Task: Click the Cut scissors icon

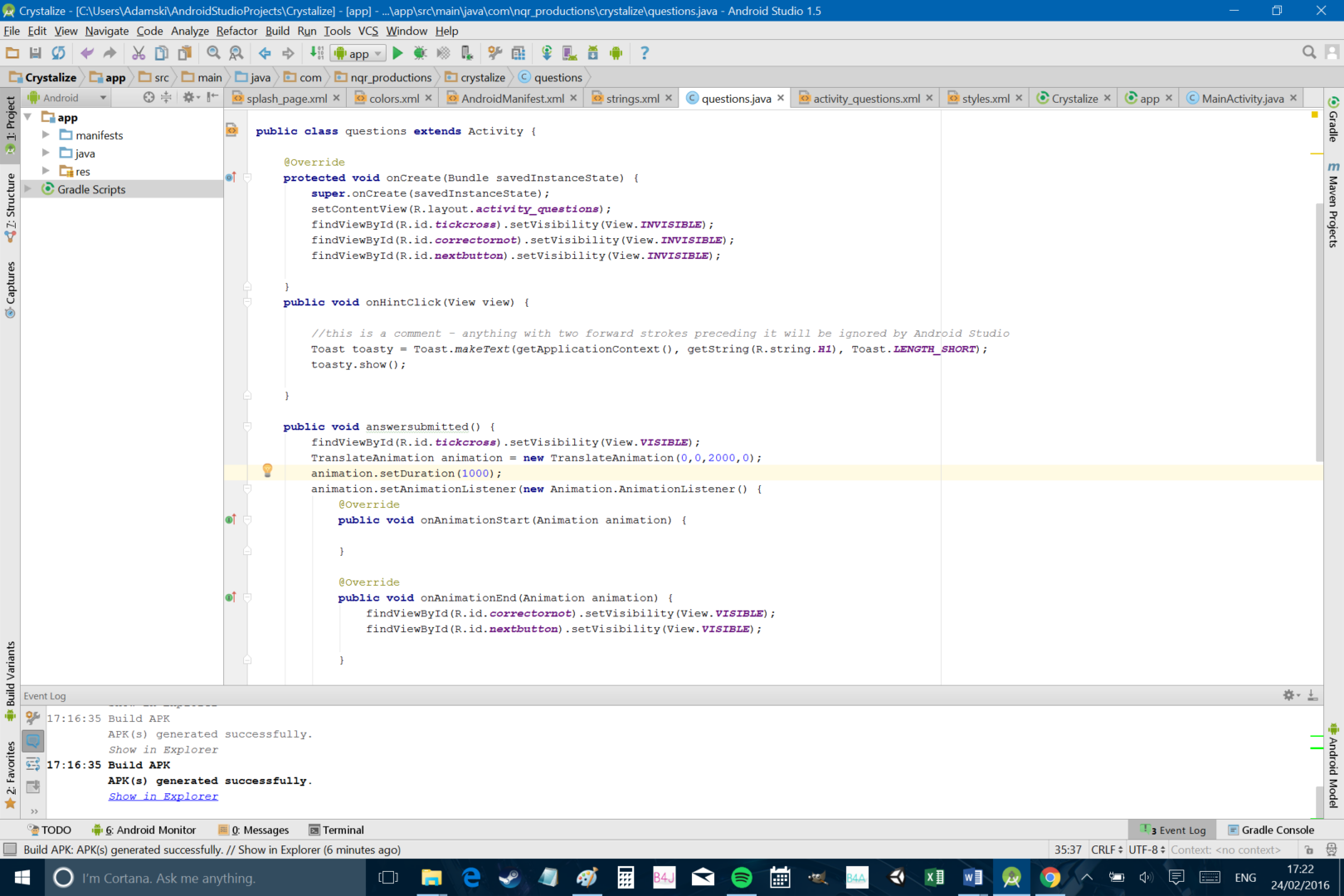Action: [139, 53]
